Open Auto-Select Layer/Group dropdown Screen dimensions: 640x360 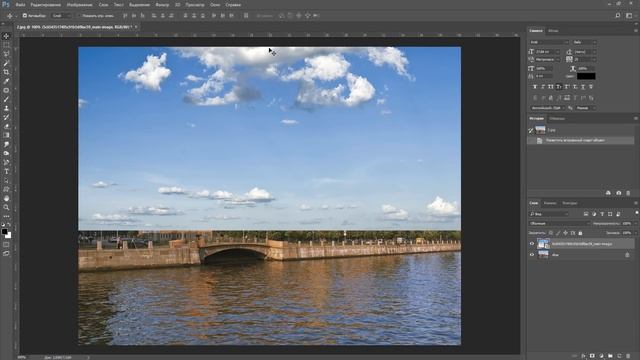pyautogui.click(x=61, y=16)
